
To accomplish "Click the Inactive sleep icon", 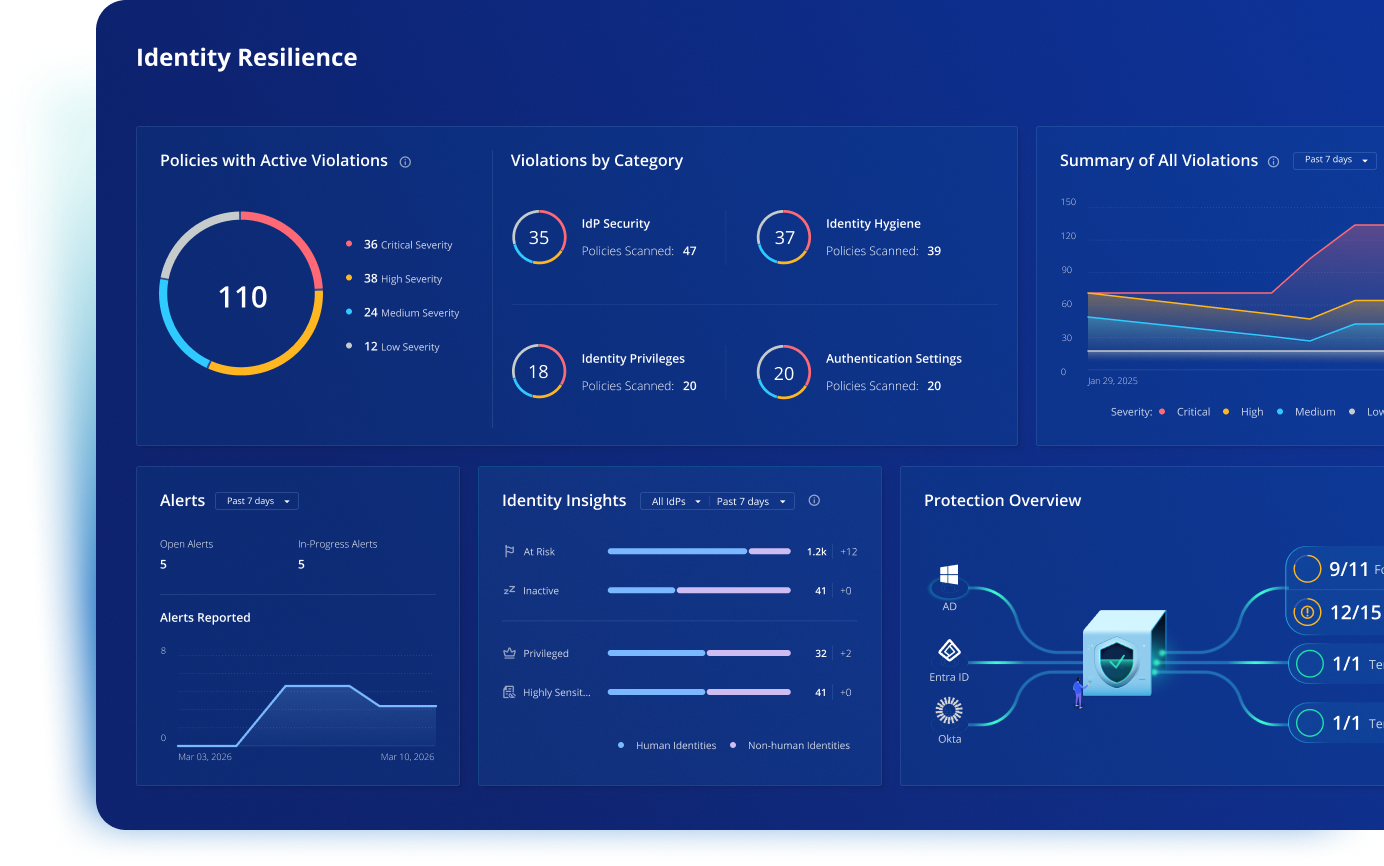I will pos(509,591).
